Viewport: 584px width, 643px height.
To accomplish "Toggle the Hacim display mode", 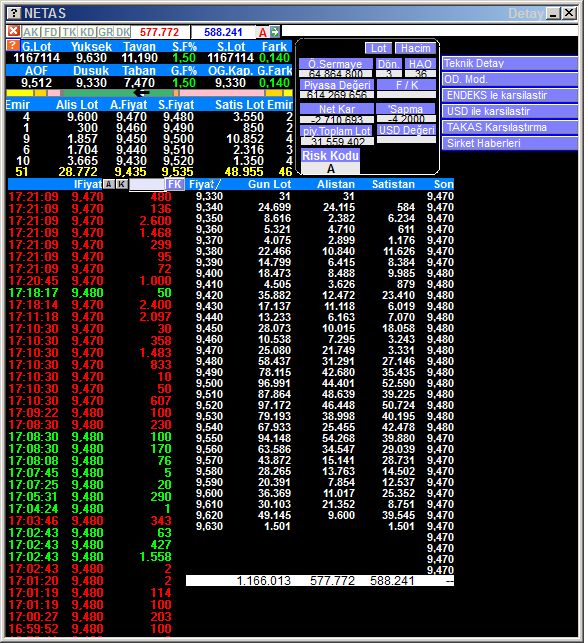I will (x=415, y=48).
